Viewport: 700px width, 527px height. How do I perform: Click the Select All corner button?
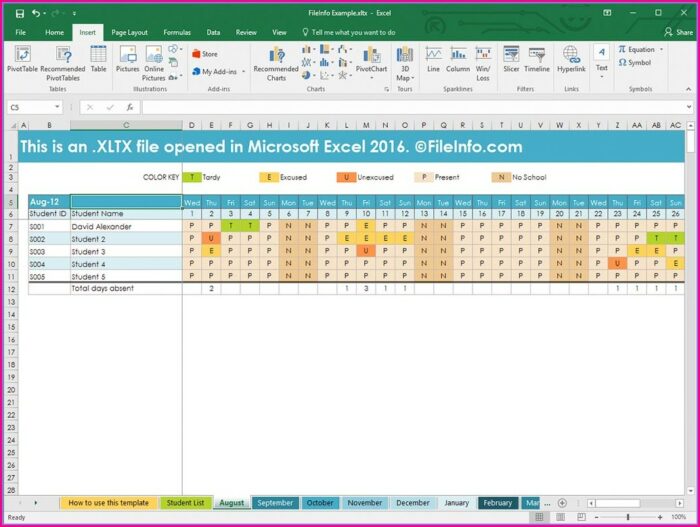(x=12, y=125)
